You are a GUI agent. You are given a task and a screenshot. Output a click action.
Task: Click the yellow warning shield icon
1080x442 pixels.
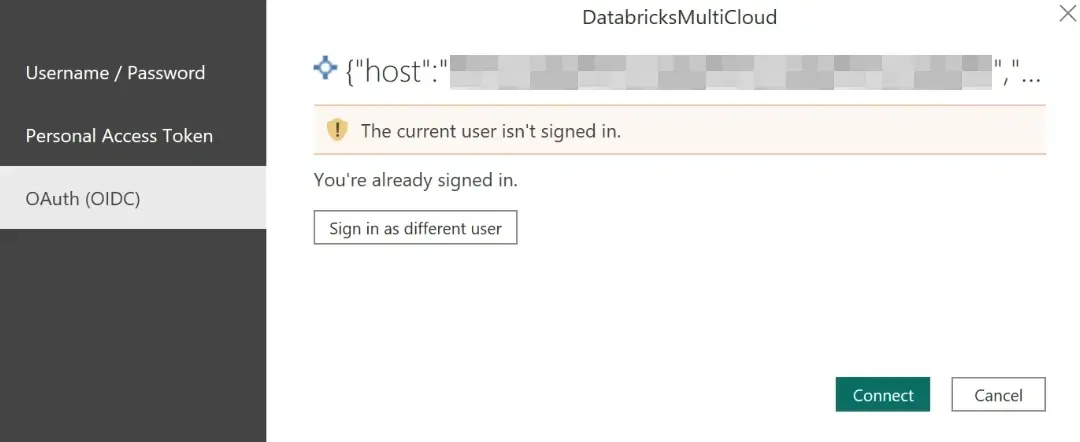(x=337, y=130)
